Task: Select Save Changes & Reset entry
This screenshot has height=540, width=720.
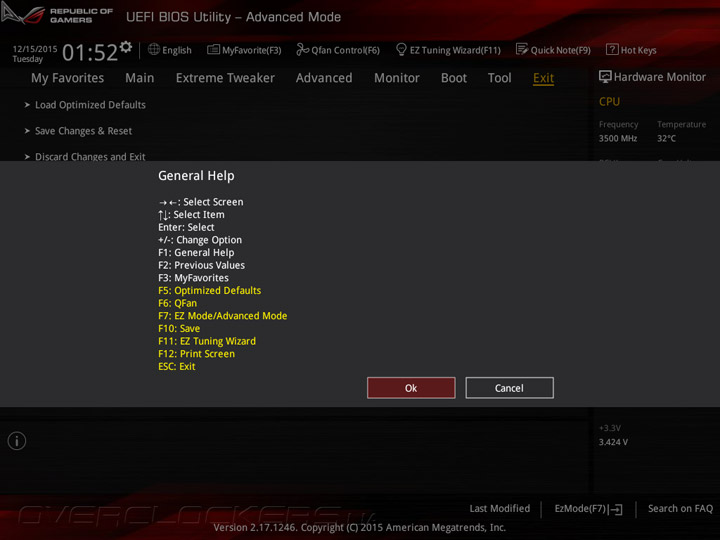Action: (83, 131)
